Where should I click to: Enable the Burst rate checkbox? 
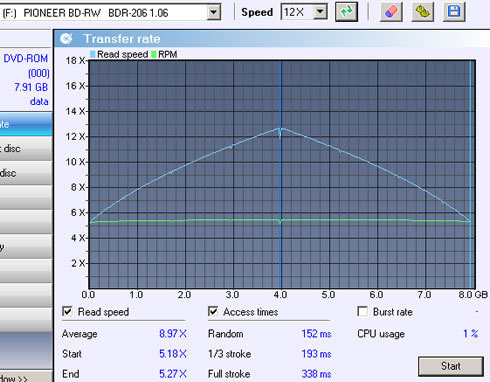pyautogui.click(x=362, y=312)
